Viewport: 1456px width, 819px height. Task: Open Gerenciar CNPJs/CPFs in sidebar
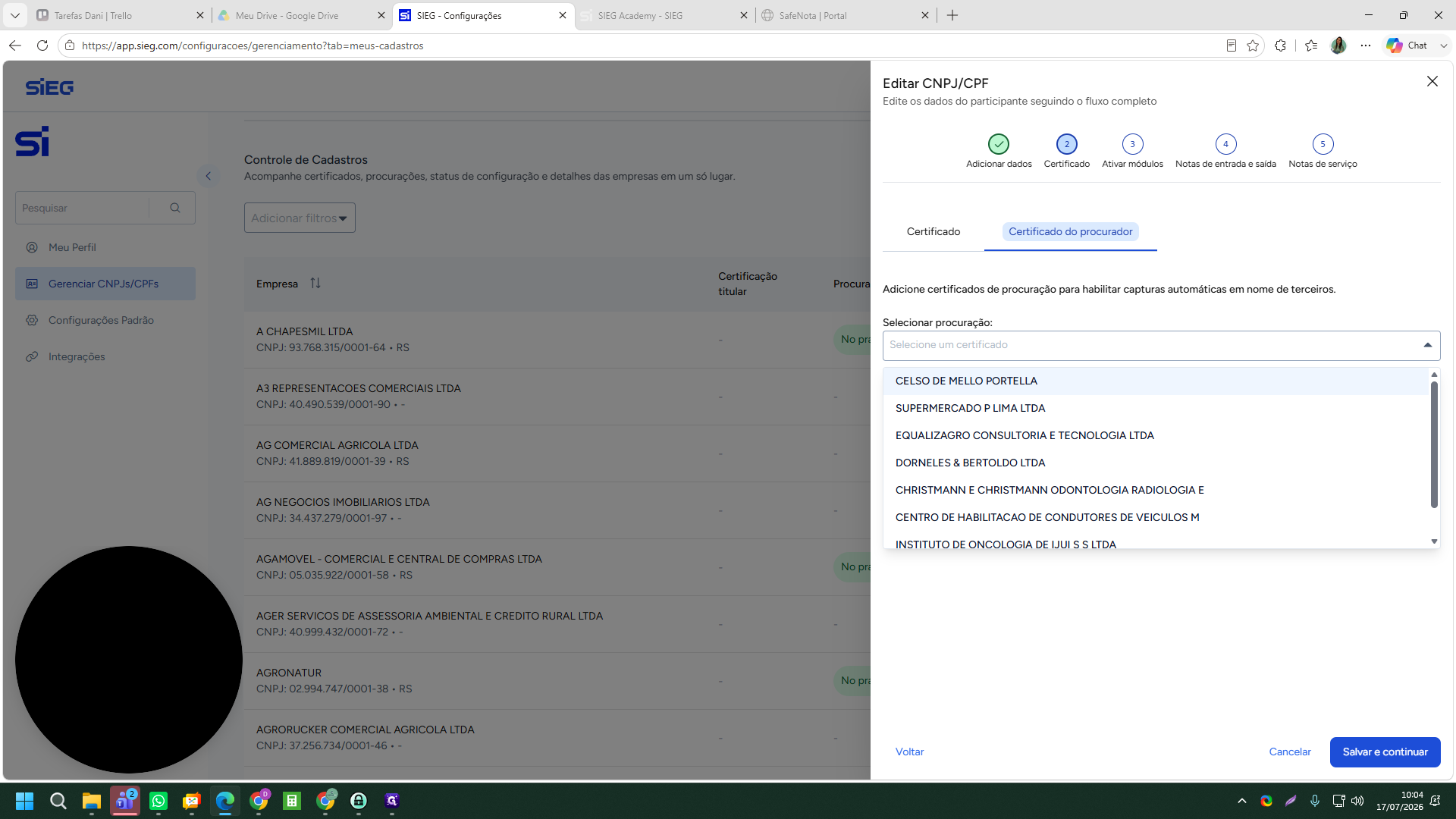click(x=105, y=284)
